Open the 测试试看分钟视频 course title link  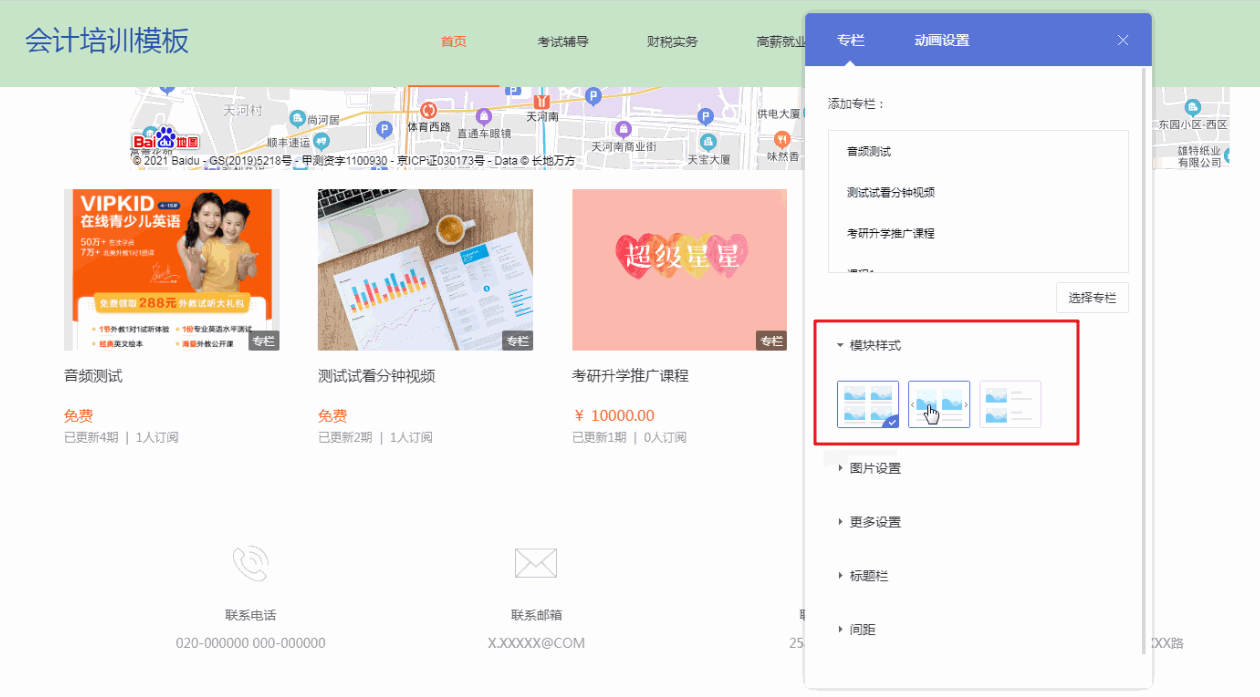point(376,376)
